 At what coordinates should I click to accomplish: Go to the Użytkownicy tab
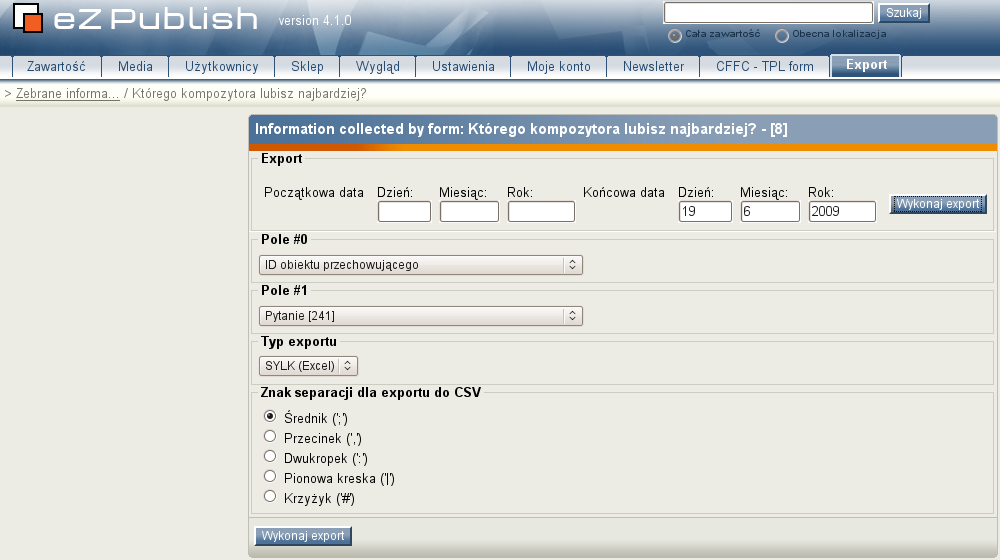pos(221,67)
